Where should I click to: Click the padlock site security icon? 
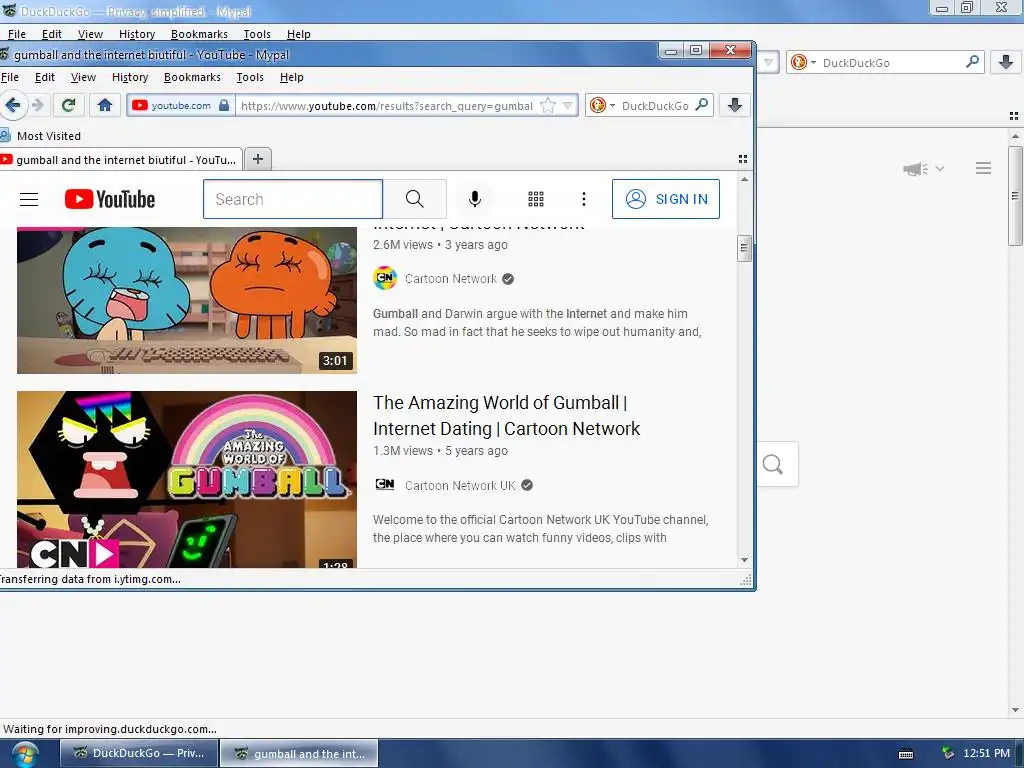tap(224, 105)
